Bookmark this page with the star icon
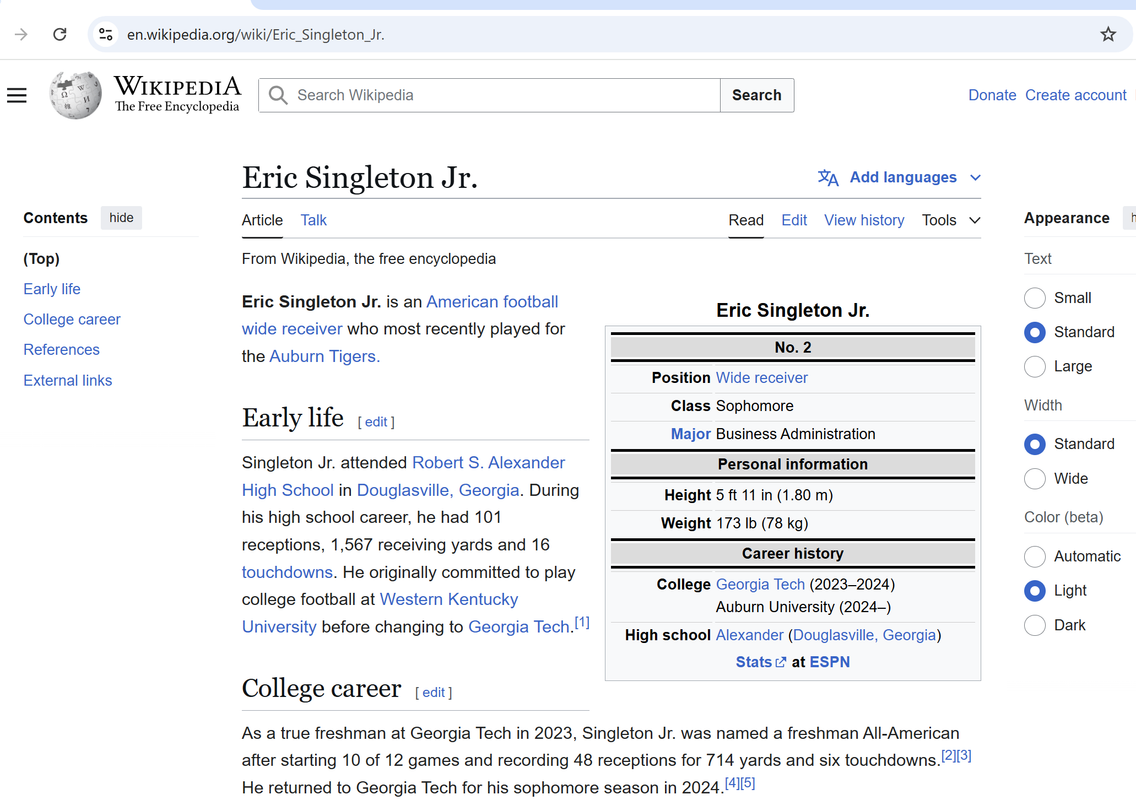 point(1108,34)
